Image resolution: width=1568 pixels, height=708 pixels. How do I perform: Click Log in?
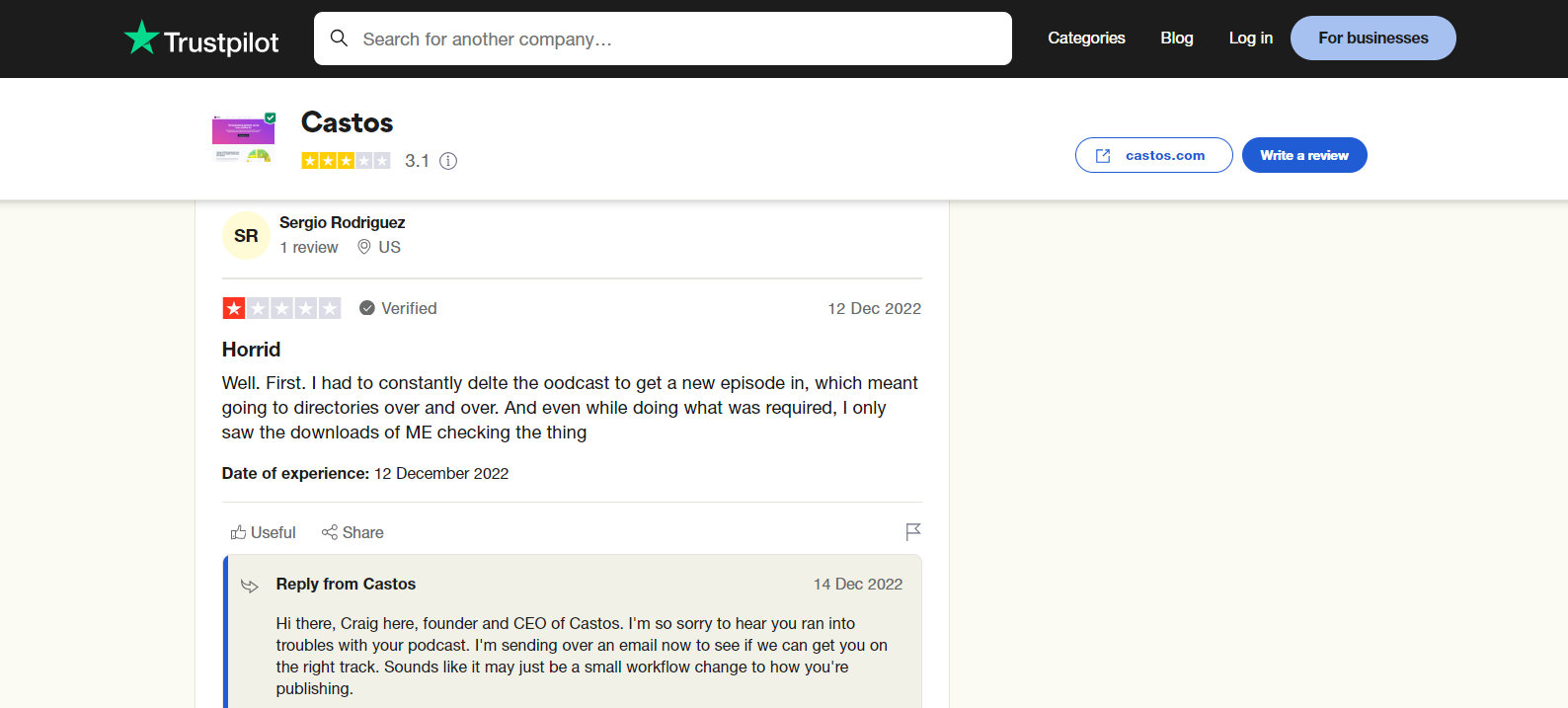pyautogui.click(x=1250, y=38)
